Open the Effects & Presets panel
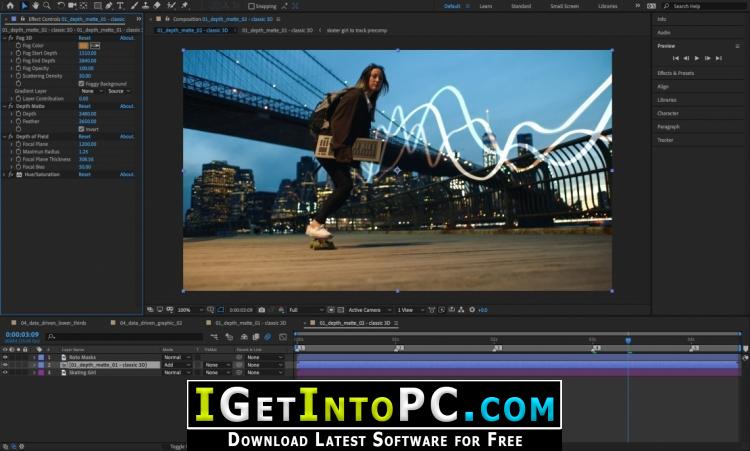This screenshot has height=451, width=750. point(676,73)
